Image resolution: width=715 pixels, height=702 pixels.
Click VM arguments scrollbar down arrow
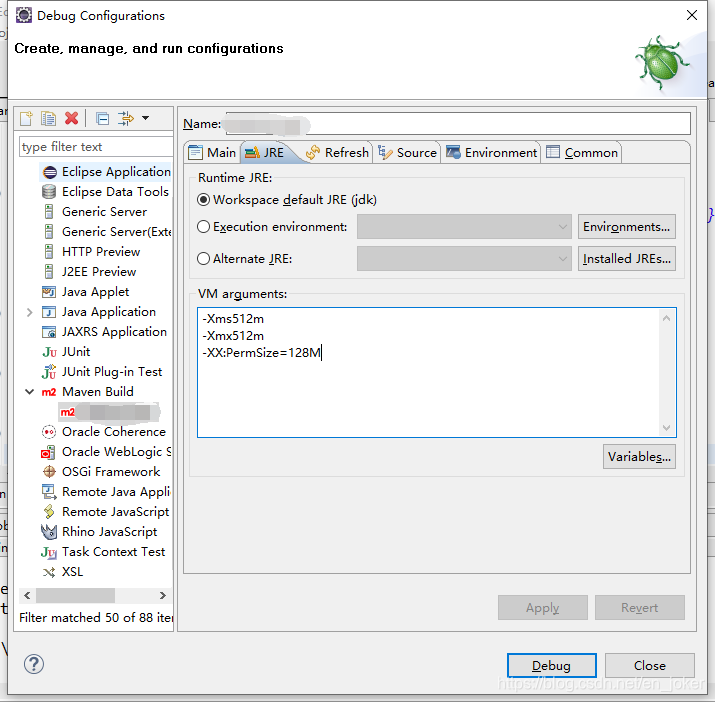(x=666, y=428)
